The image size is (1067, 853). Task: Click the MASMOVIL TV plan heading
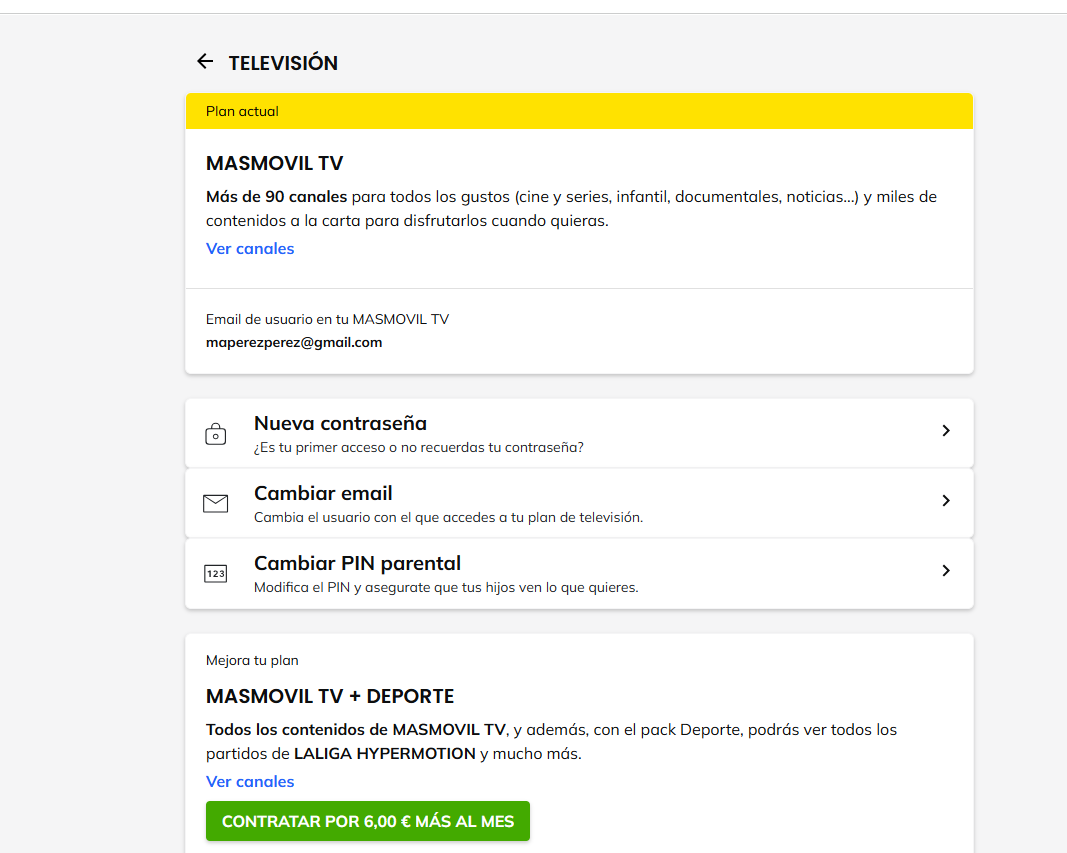pyautogui.click(x=274, y=163)
